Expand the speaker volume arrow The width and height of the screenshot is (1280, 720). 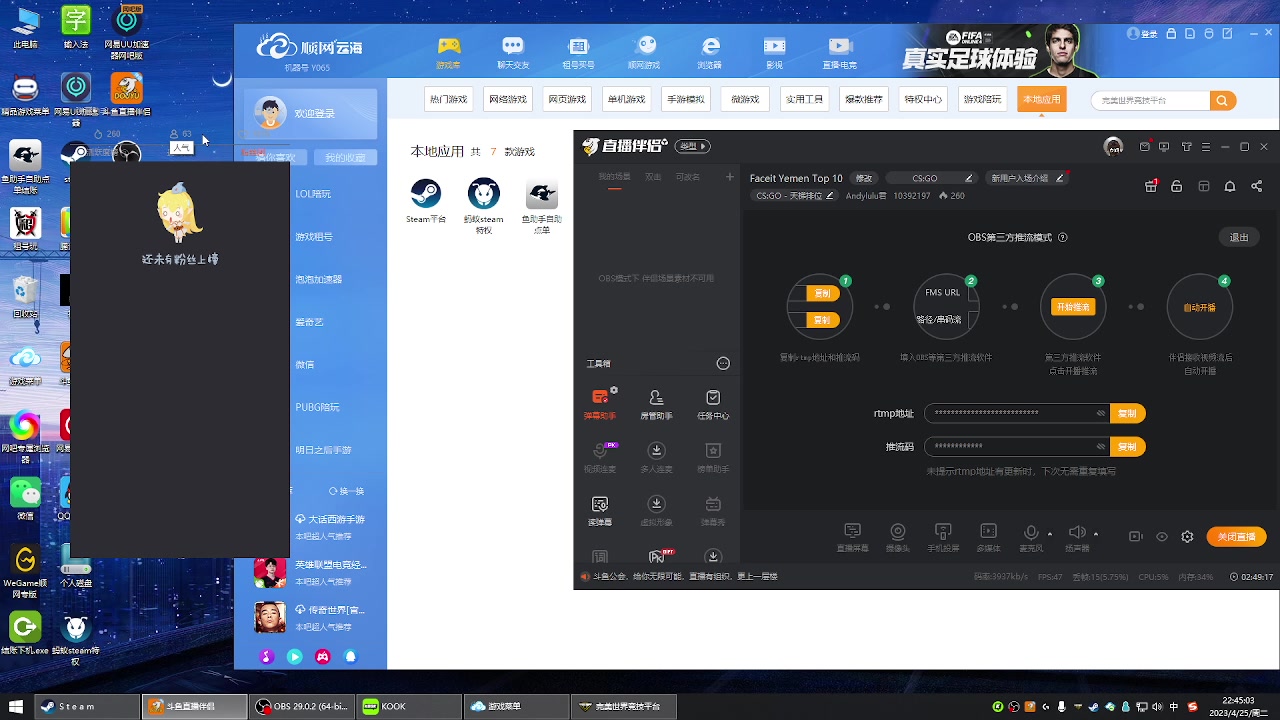pos(1096,533)
